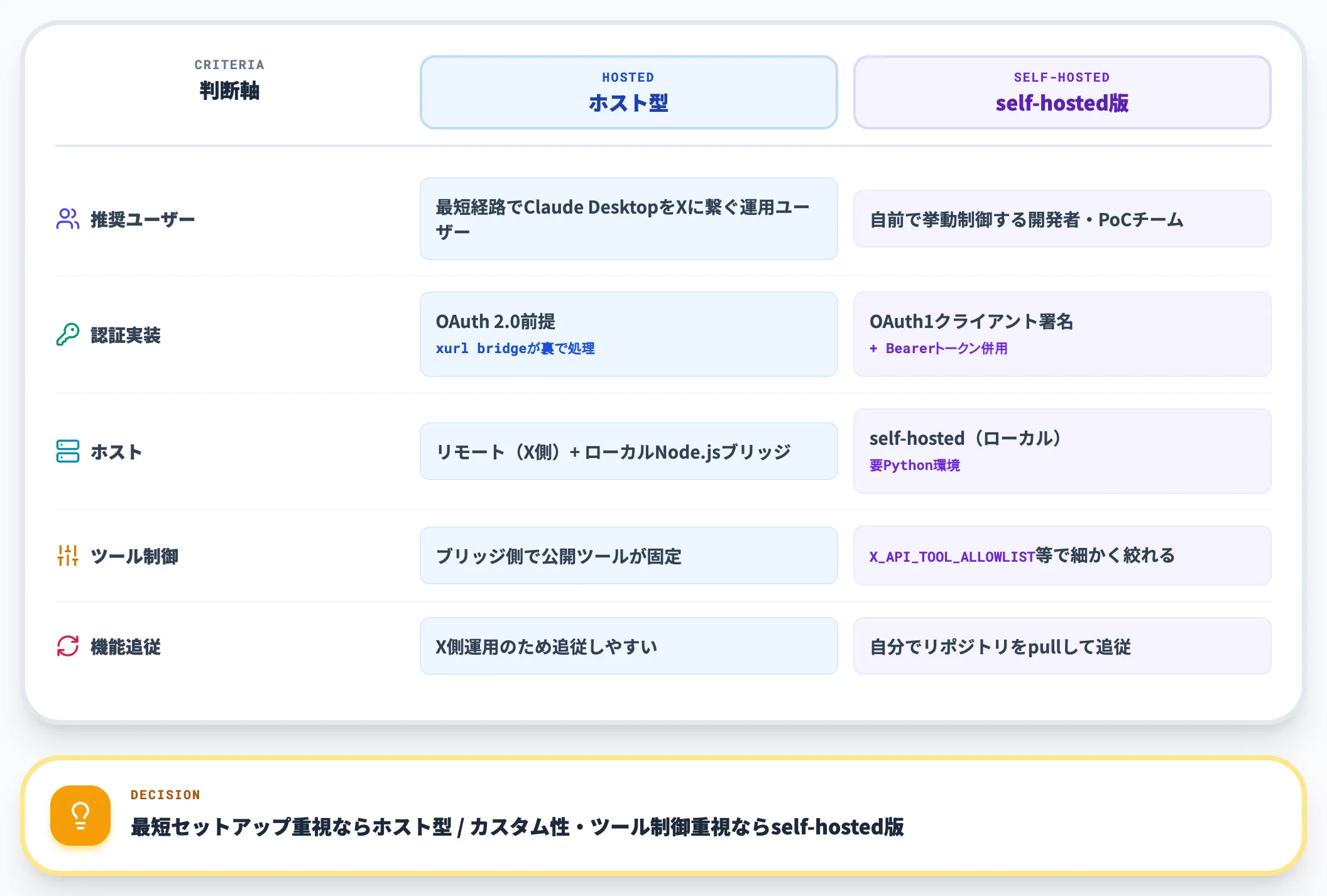1327x896 pixels.
Task: Click the server icon beside ホスト
Action: pos(68,451)
